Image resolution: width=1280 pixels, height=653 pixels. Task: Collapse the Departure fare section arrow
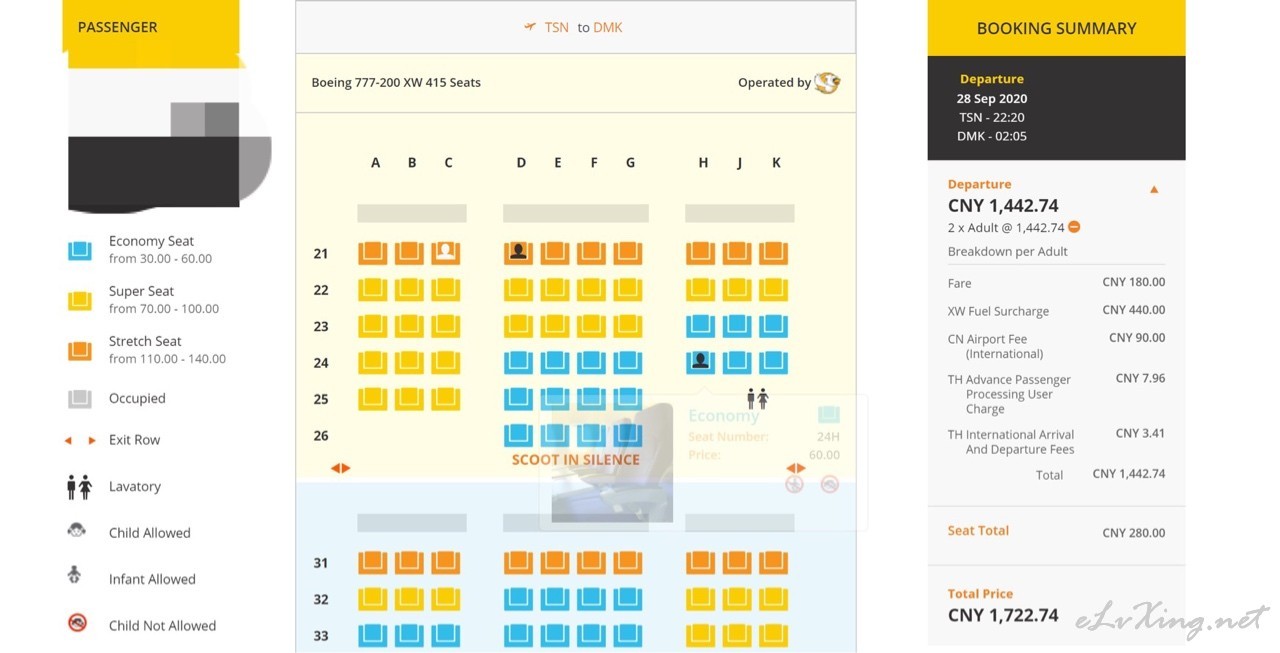pyautogui.click(x=1154, y=189)
